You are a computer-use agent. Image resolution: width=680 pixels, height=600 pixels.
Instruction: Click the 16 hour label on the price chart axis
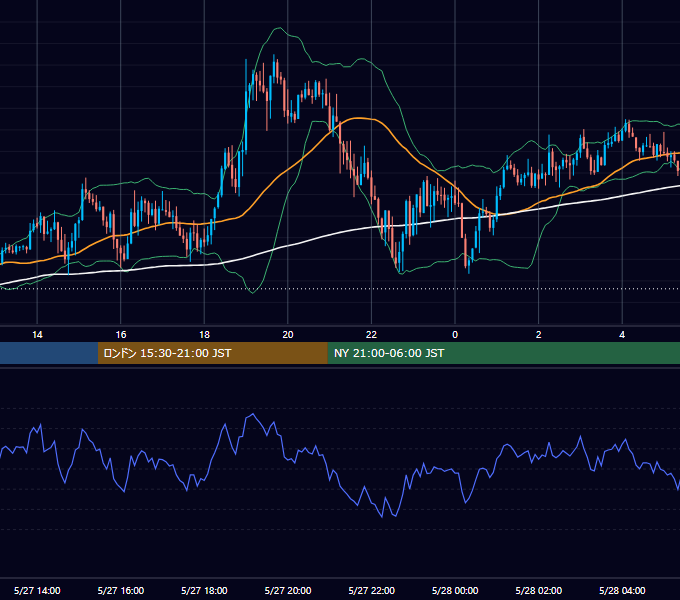(121, 335)
